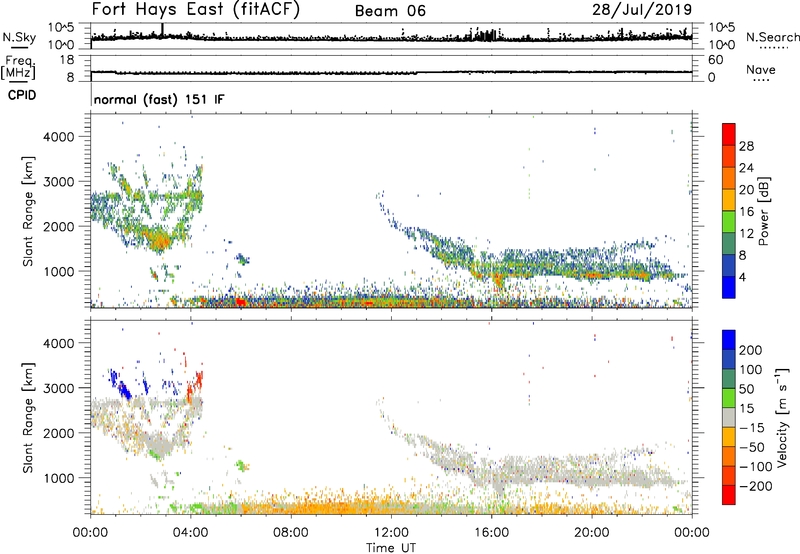800x554 pixels.
Task: Click the '28' Power colorbar value
Action: pyautogui.click(x=746, y=146)
